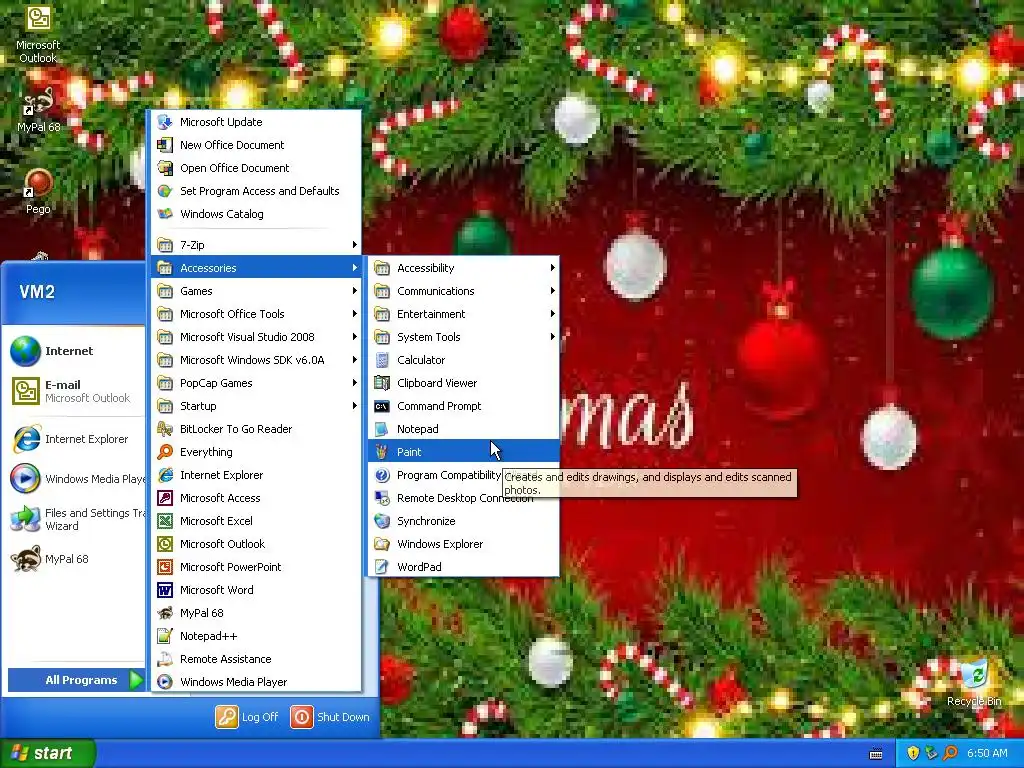
Task: Launch Microsoft Access
Action: (257, 498)
